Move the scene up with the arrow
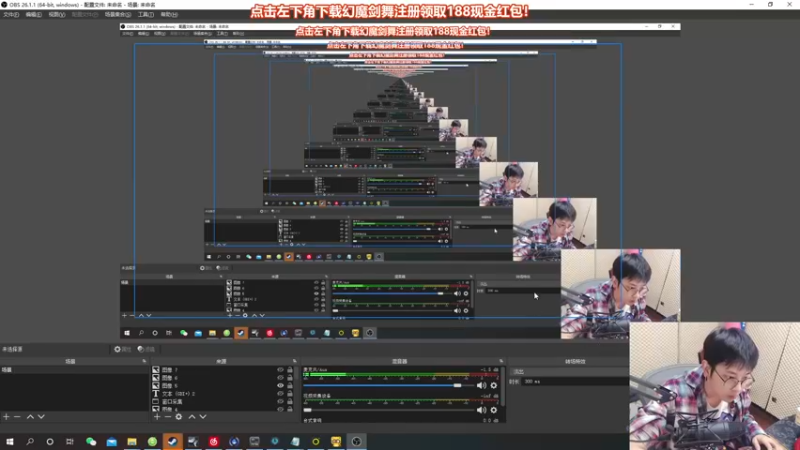This screenshot has height=450, width=800. 30,417
